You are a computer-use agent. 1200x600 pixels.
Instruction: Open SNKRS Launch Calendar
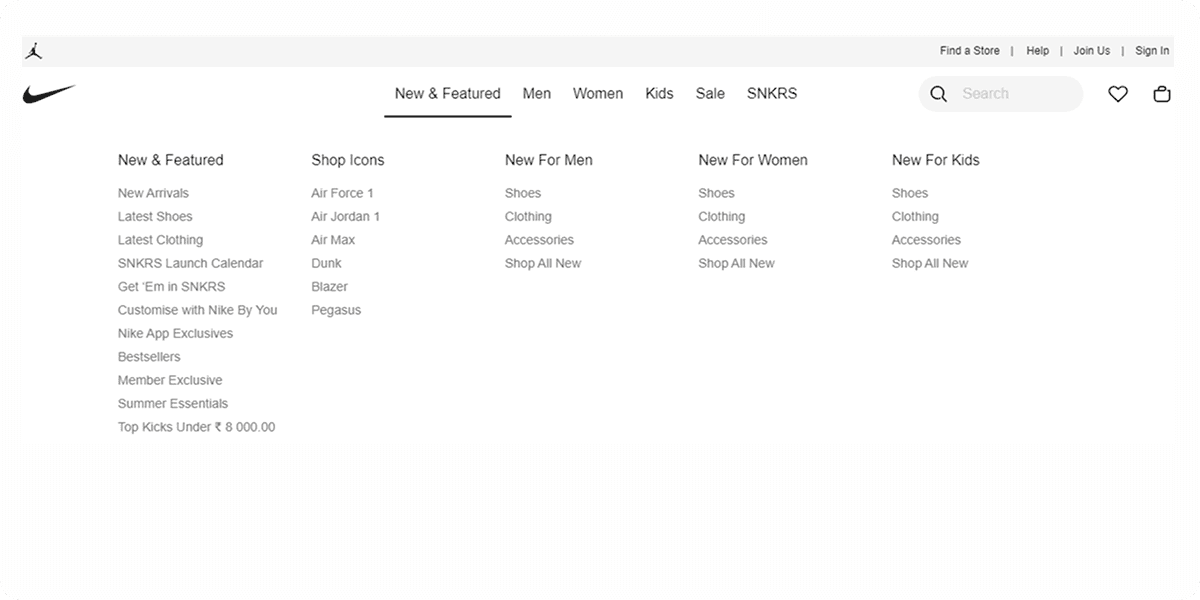pos(191,263)
